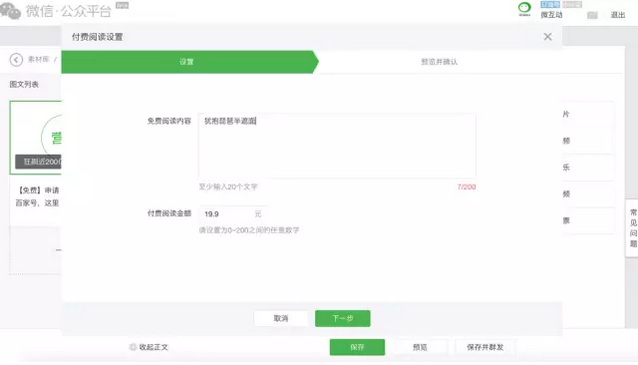Click the 预览并确认 step tab
The height and width of the screenshot is (365, 638).
coord(439,62)
